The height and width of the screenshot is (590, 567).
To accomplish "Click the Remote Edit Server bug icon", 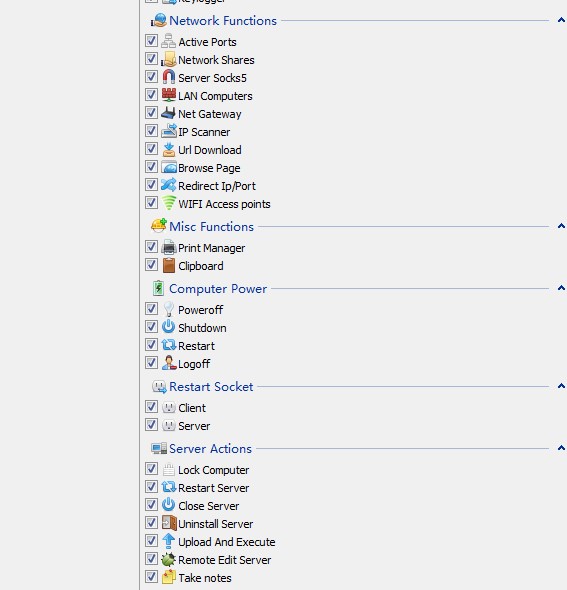I will (x=168, y=559).
